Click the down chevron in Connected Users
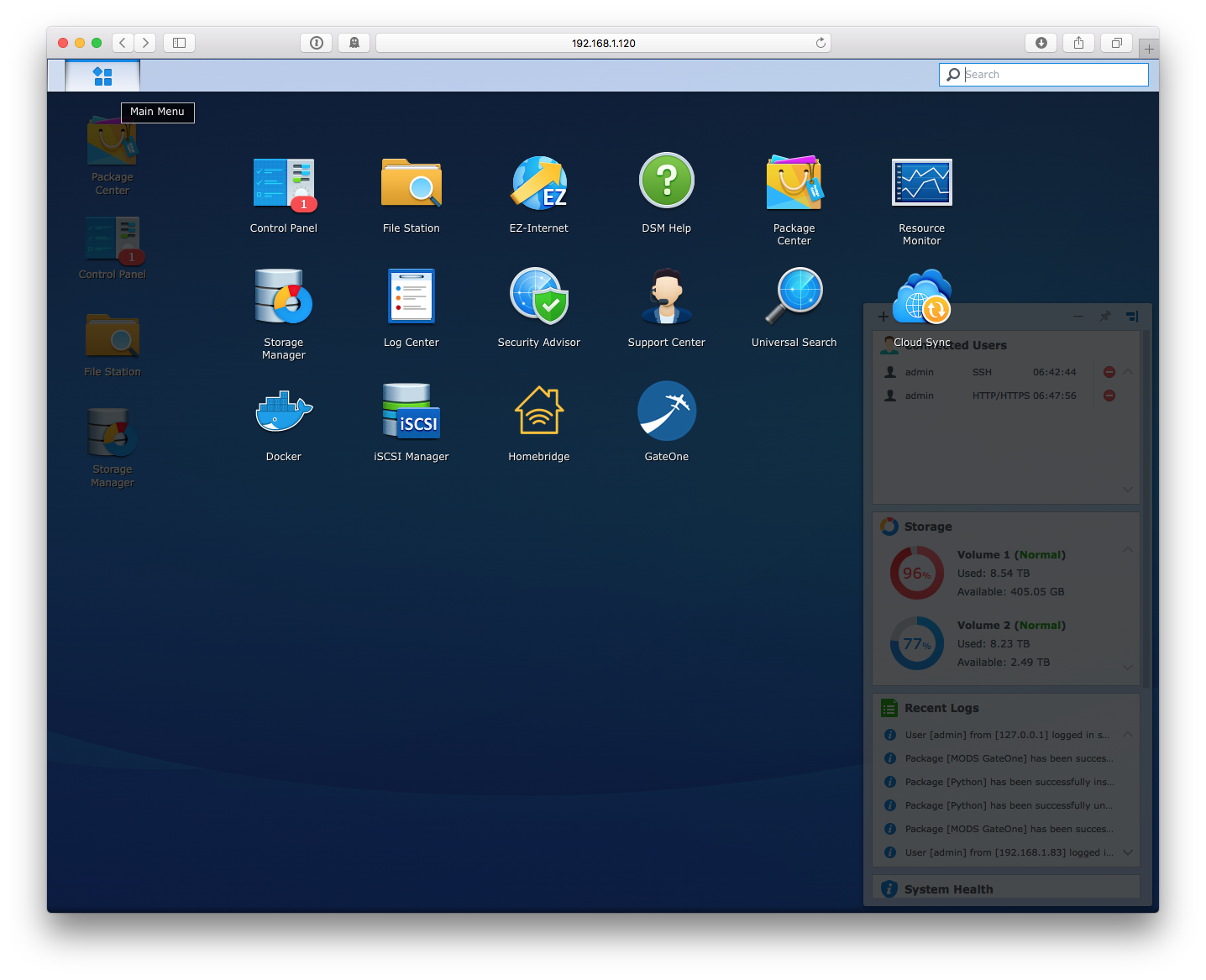The width and height of the screenshot is (1206, 980). (1128, 490)
